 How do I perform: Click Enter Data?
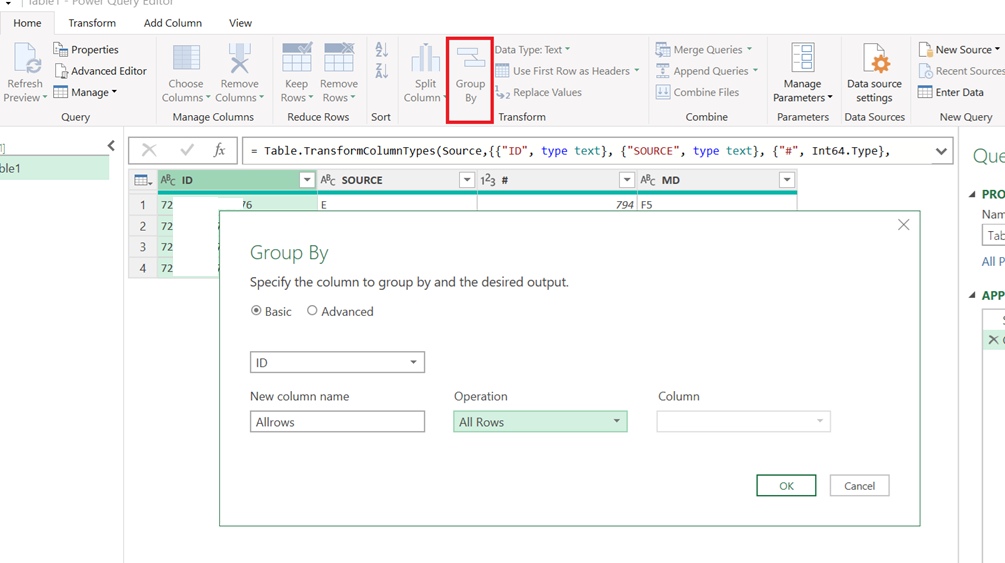[x=951, y=92]
